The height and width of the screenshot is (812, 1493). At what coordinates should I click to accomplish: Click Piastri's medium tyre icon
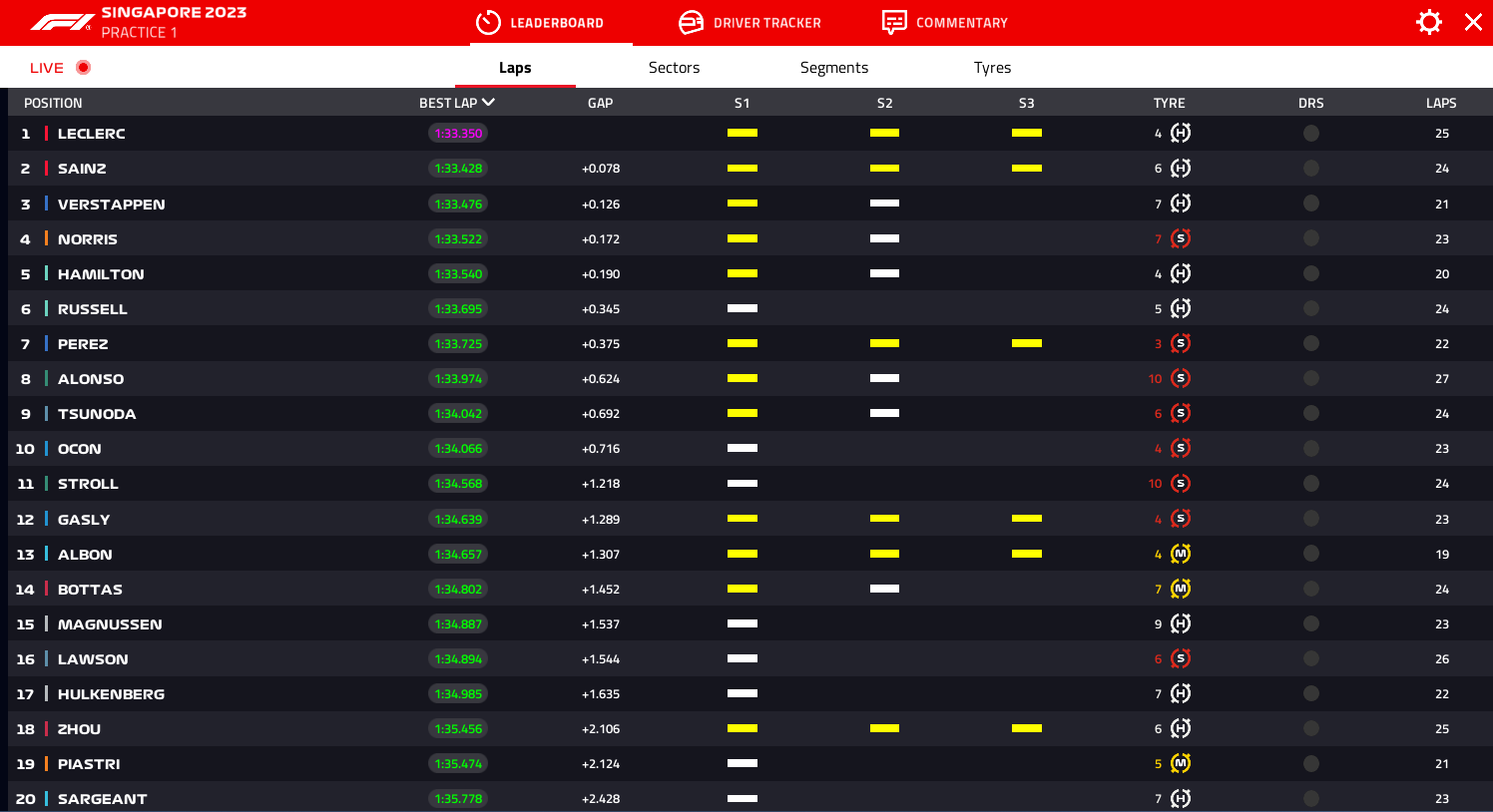(1181, 763)
